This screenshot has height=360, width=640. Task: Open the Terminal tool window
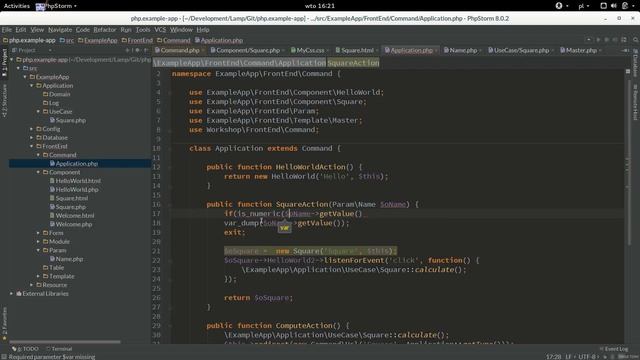(59, 349)
